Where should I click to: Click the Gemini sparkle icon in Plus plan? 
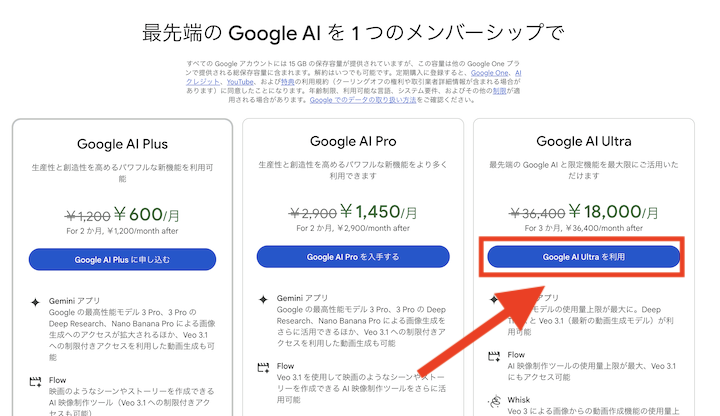point(36,301)
